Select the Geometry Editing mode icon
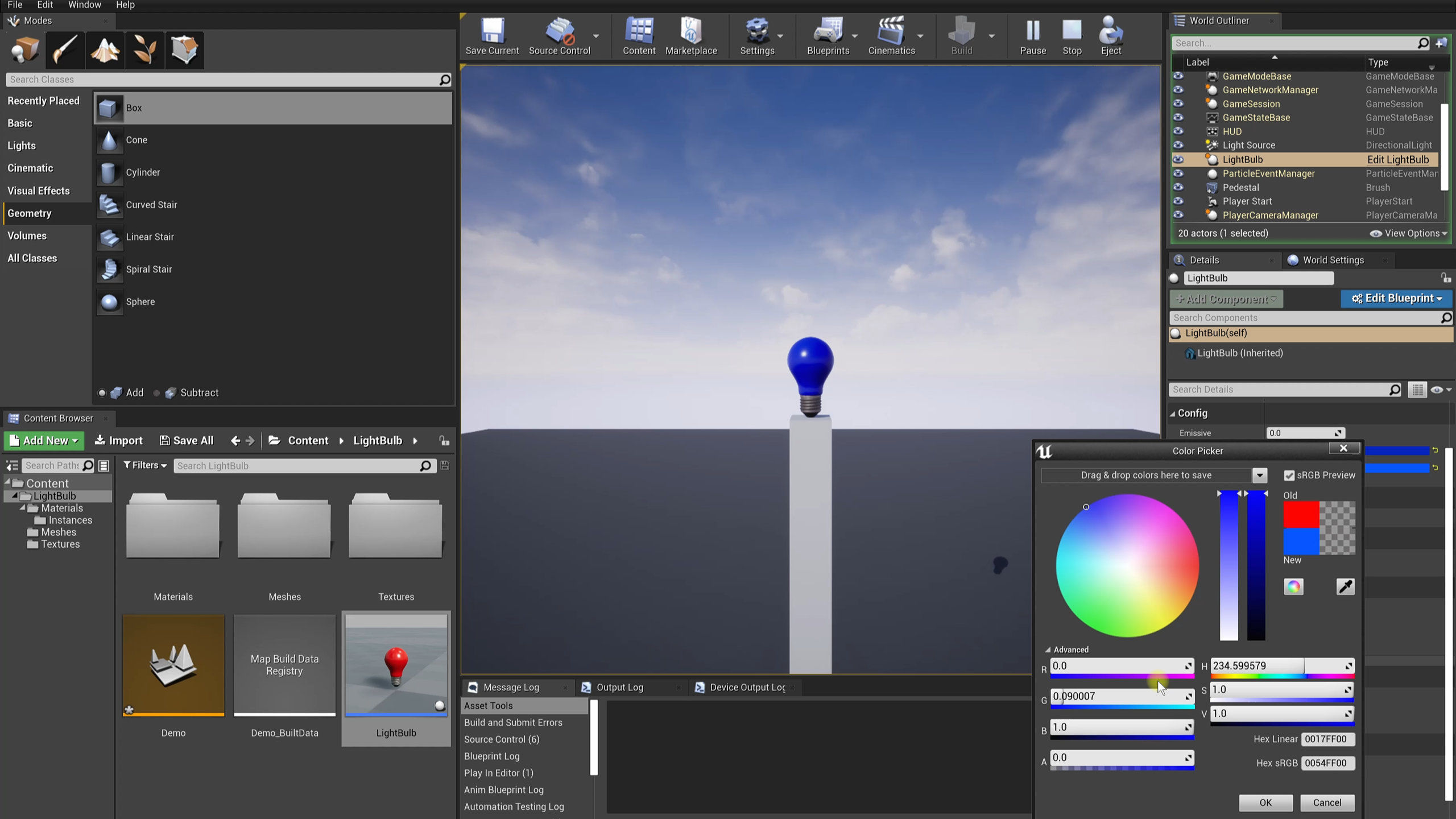 click(x=184, y=50)
